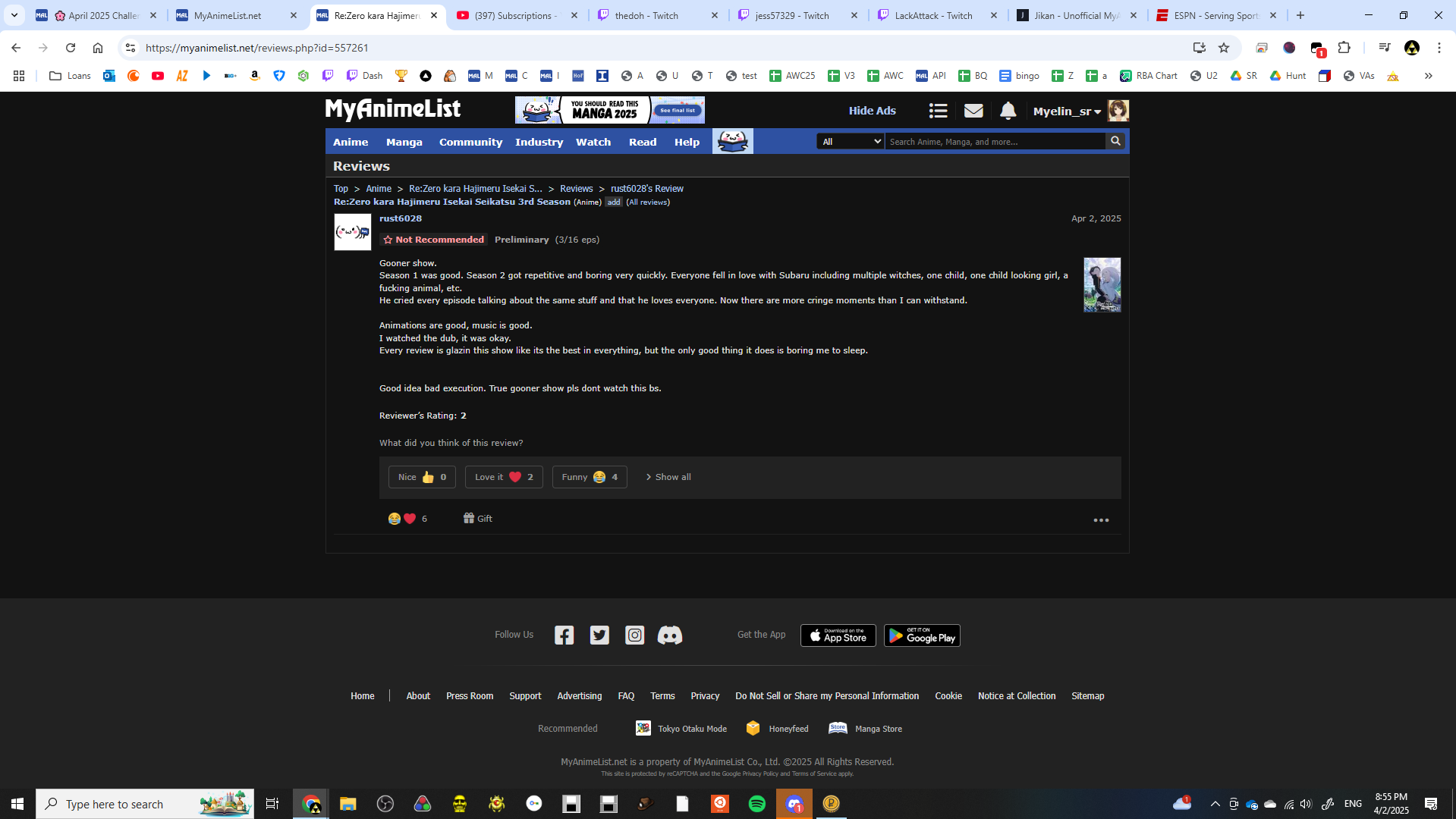Viewport: 1456px width, 819px height.
Task: React Funny to this review
Action: pyautogui.click(x=590, y=477)
